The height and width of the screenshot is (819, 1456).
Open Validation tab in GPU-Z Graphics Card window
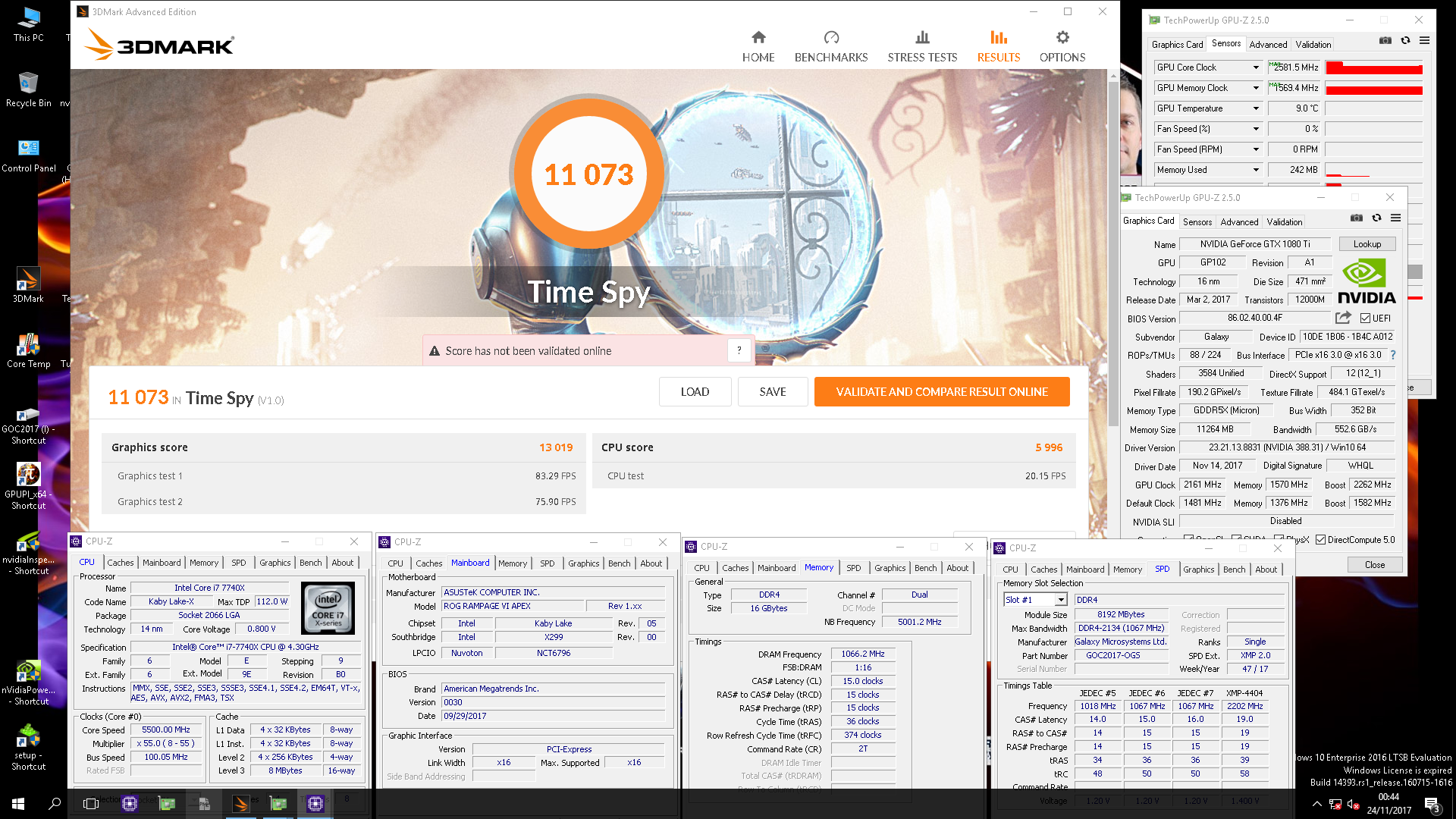pyautogui.click(x=1285, y=222)
